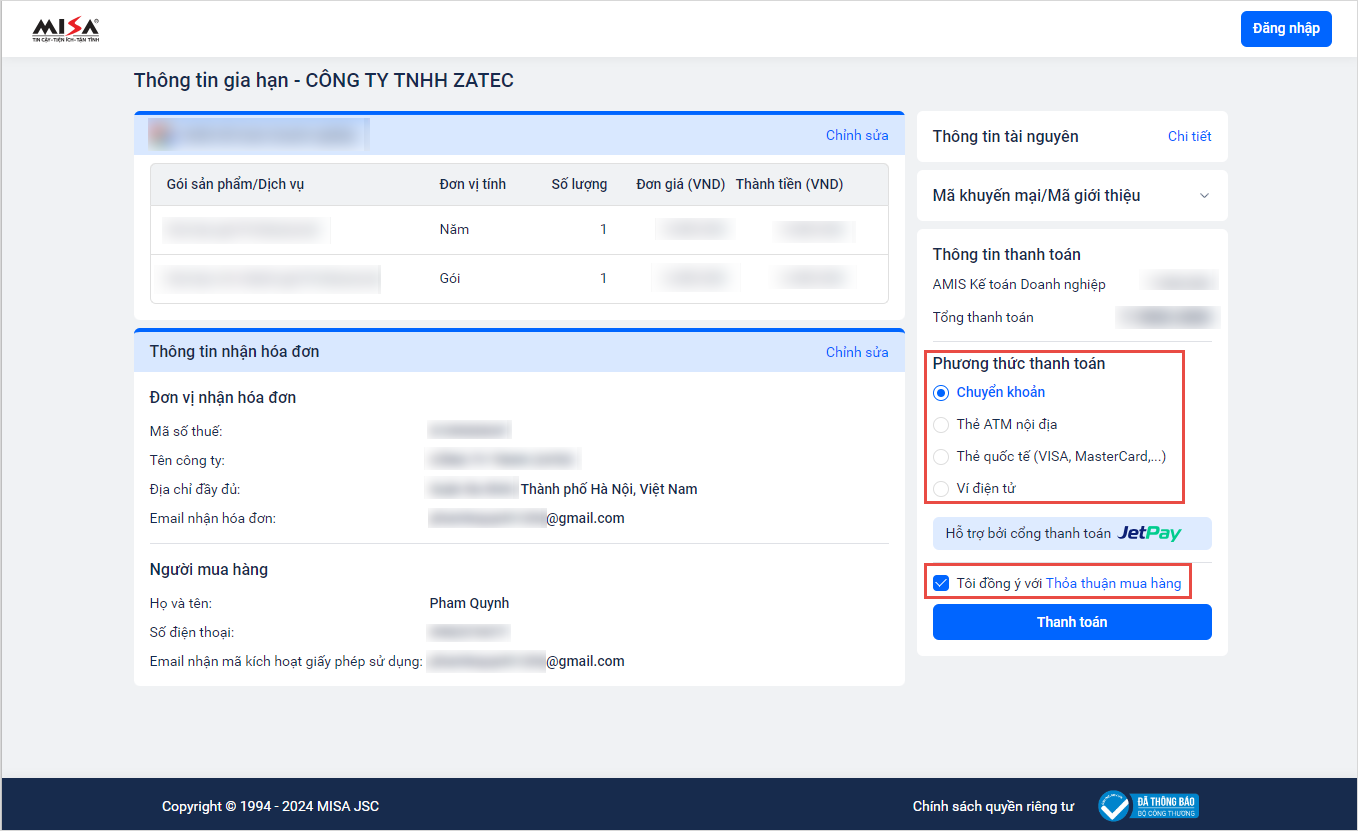Open Chi tiết for Thông tin tài nguyên

[1189, 136]
